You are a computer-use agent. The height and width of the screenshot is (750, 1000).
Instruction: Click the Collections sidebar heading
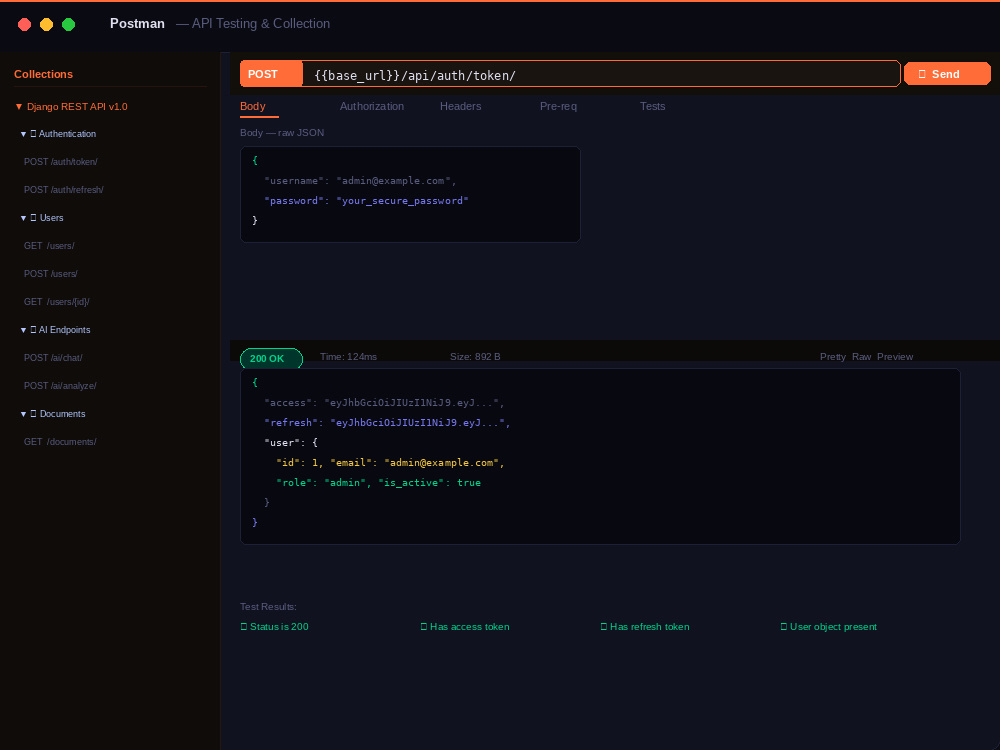pos(43,75)
